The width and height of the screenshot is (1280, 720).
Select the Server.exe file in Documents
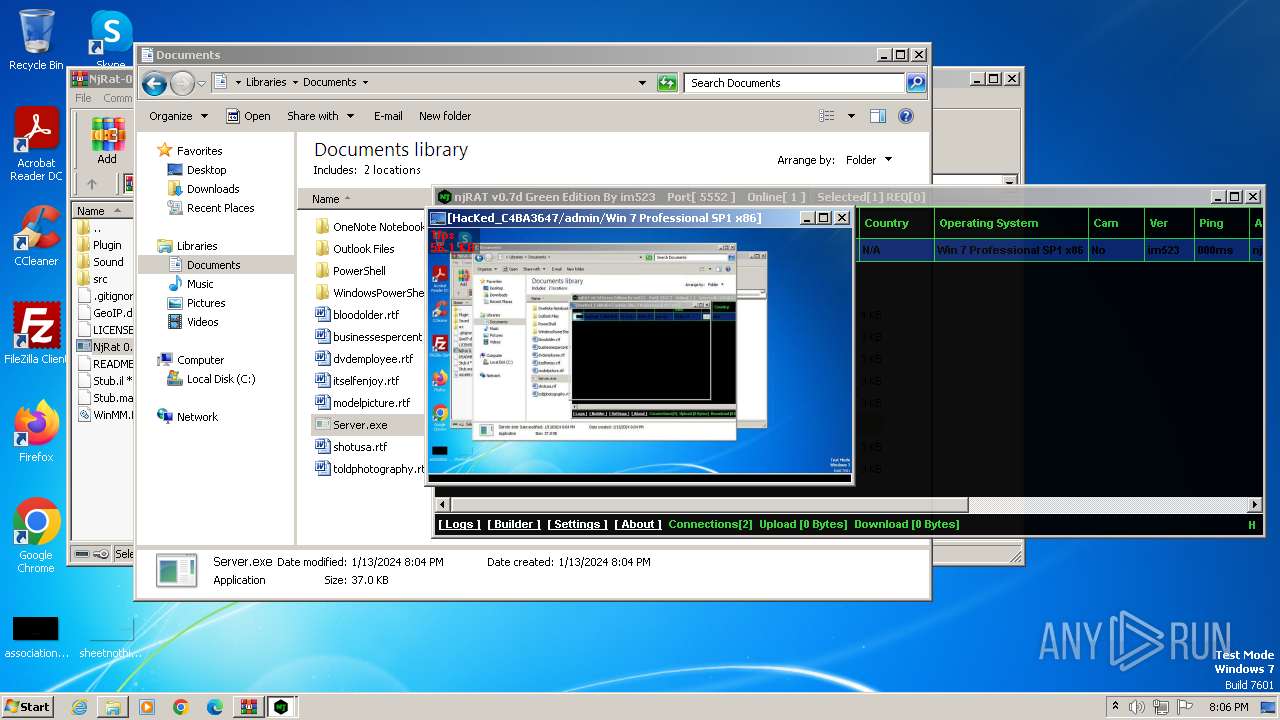click(x=360, y=425)
